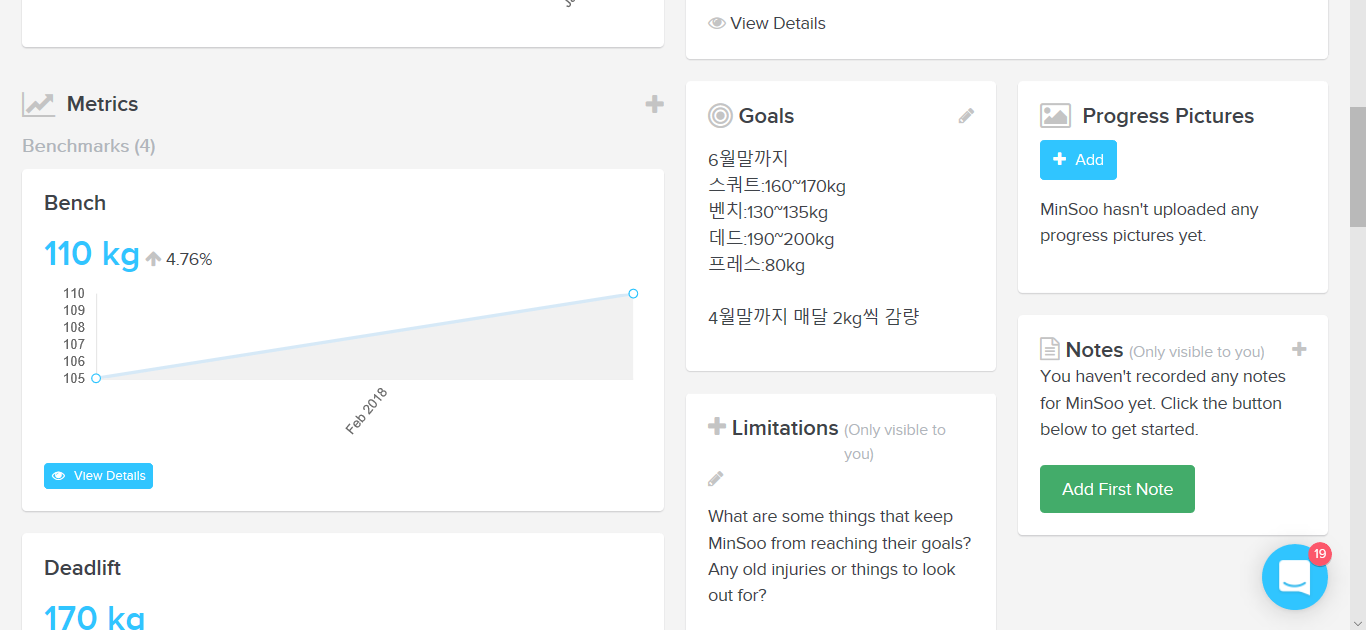
Task: Click the Progress Pictures image icon
Action: click(1055, 116)
